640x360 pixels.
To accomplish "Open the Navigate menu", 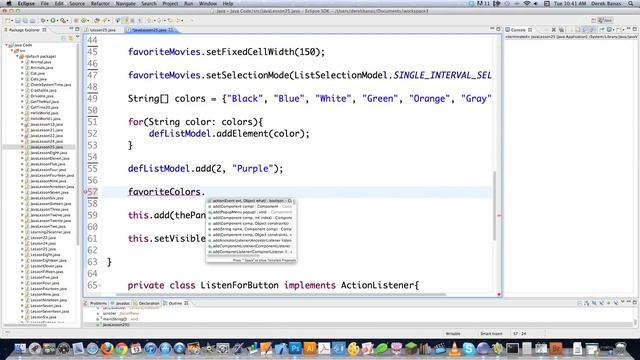I will [x=125, y=3].
